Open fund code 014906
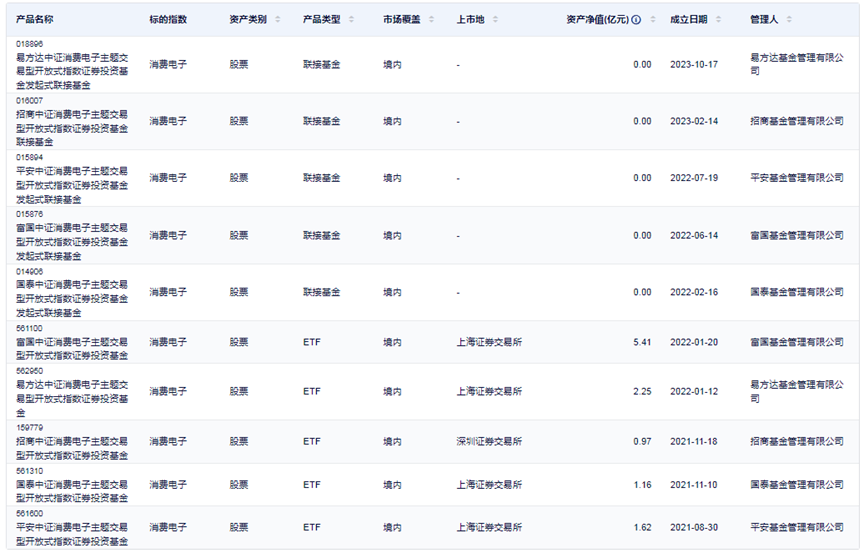Screen dimensions: 864x553 pos(30,272)
